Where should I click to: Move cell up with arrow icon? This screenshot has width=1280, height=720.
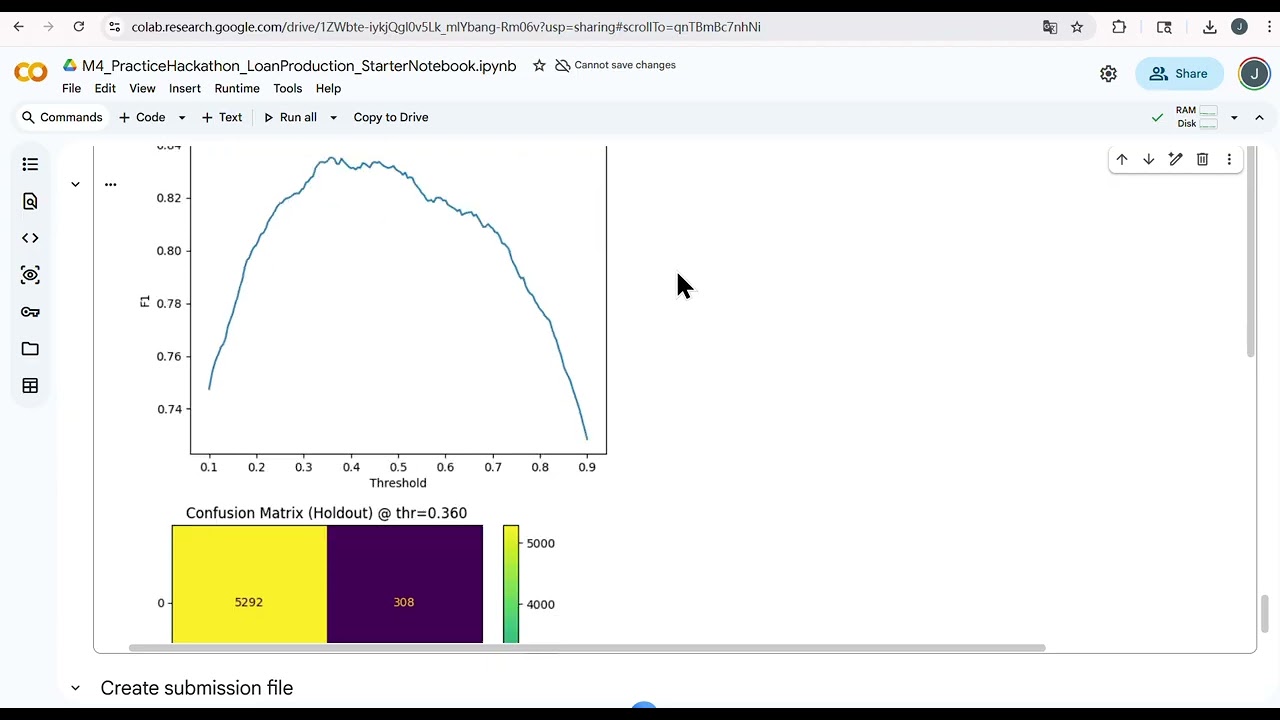tap(1122, 159)
